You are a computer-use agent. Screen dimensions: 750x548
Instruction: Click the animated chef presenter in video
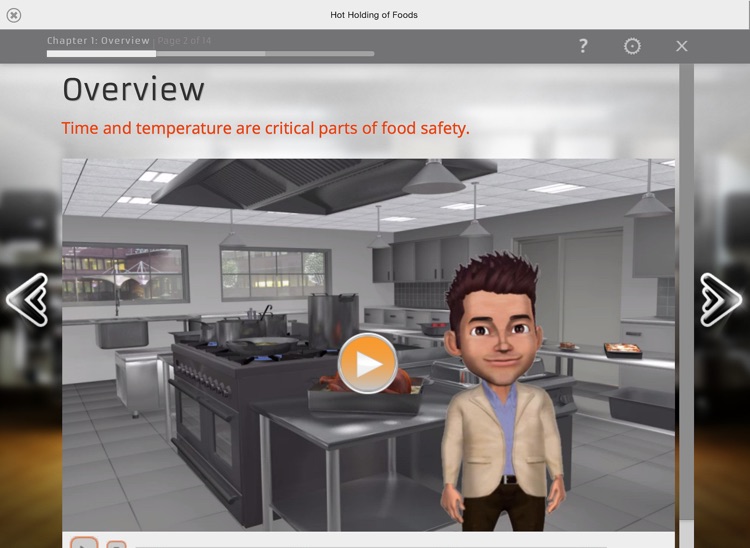click(501, 393)
